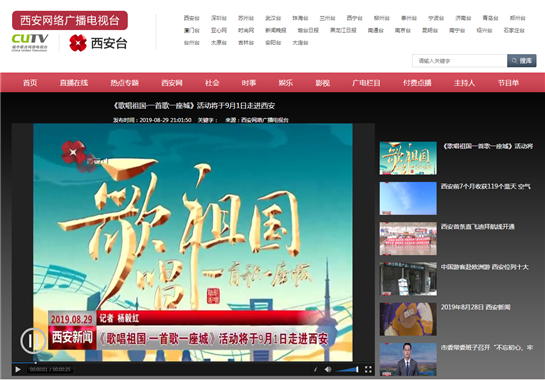Image resolution: width=545 pixels, height=380 pixels.
Task: Click the 来源 西安网络广播电视台 text
Action: pyautogui.click(x=257, y=120)
